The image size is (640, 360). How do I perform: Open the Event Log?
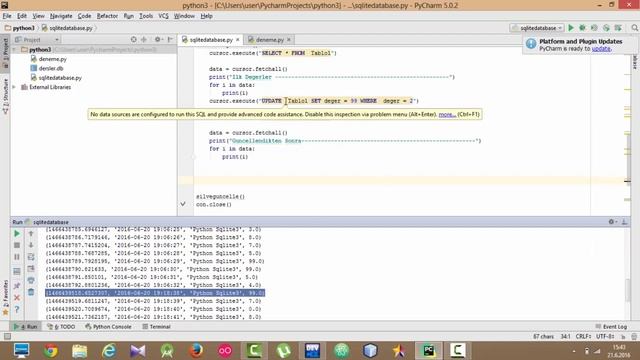[x=611, y=327]
